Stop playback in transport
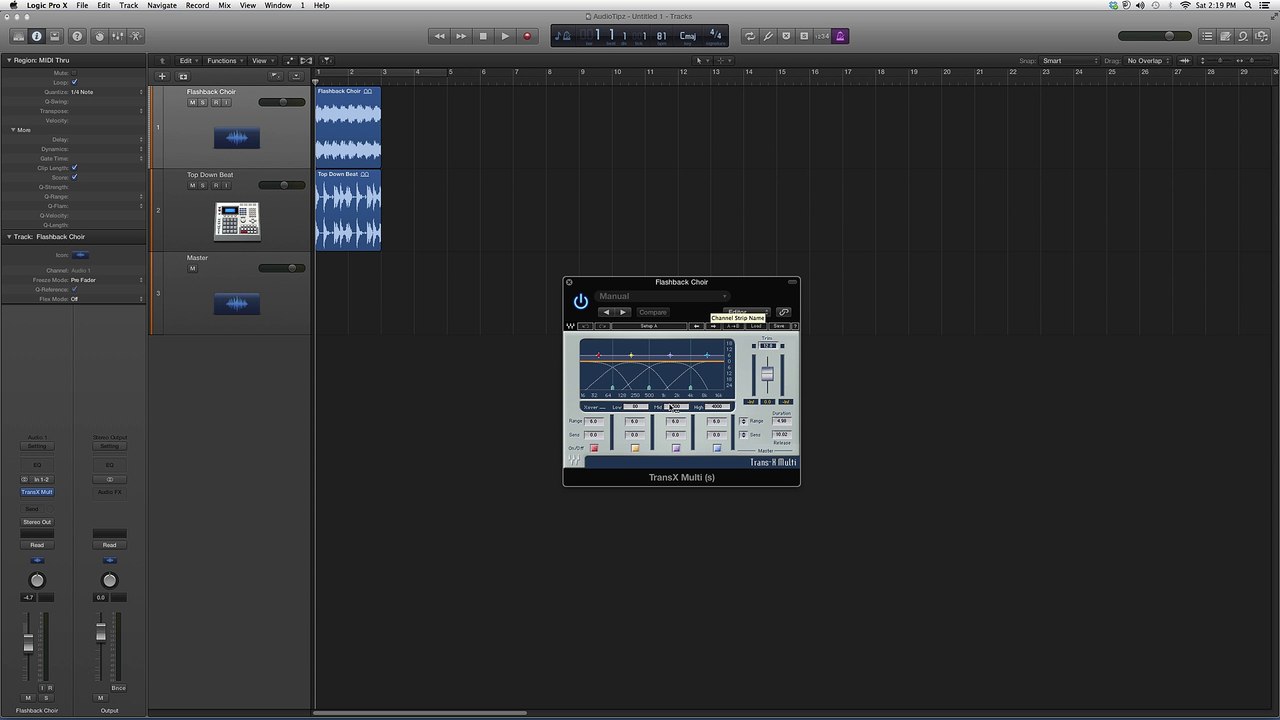This screenshot has width=1280, height=720. 483,36
